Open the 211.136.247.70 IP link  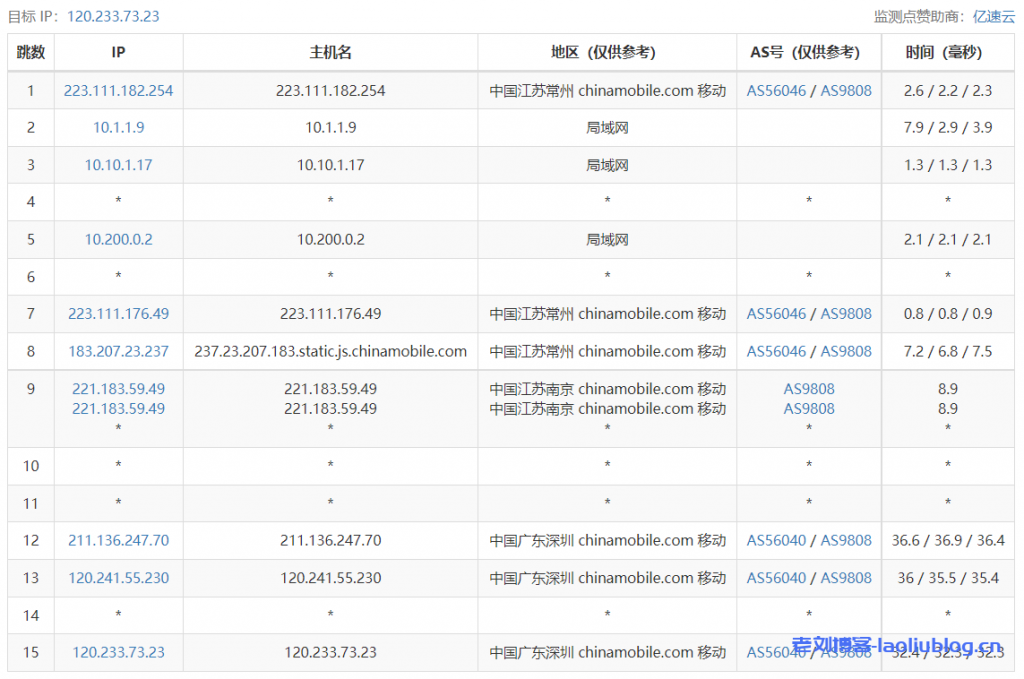coord(118,540)
